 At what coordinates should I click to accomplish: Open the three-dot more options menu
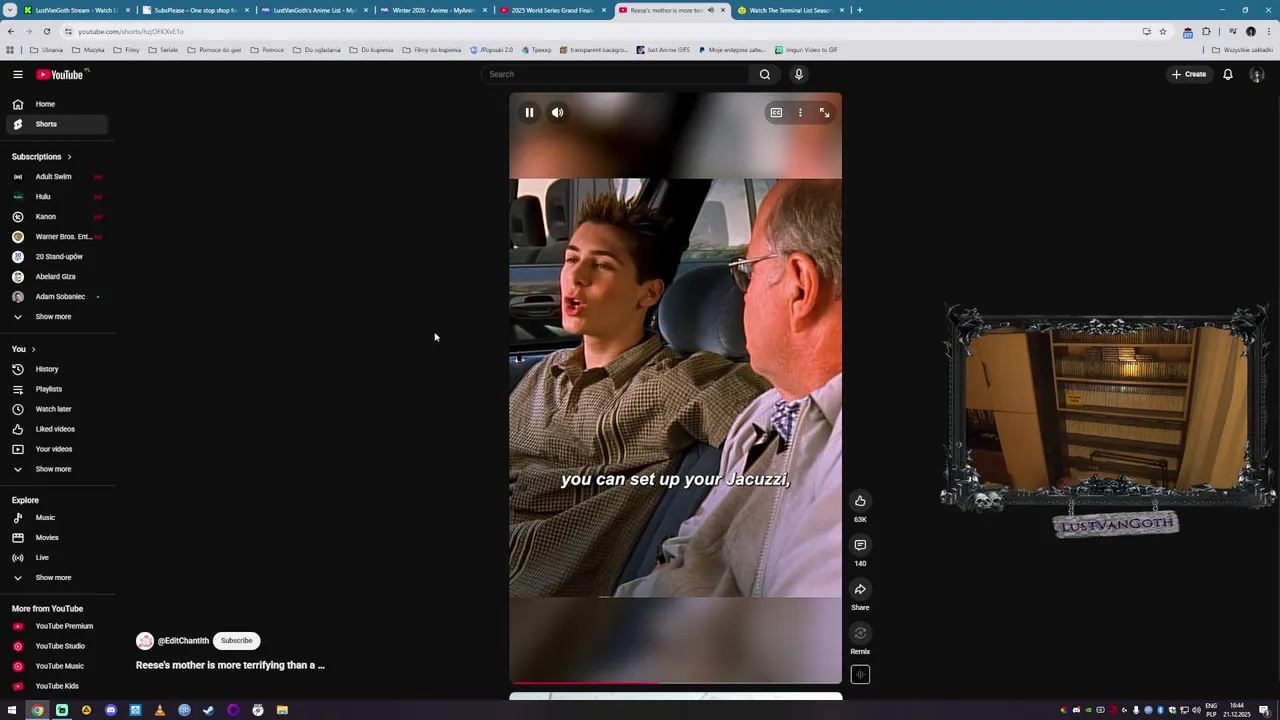coord(800,113)
